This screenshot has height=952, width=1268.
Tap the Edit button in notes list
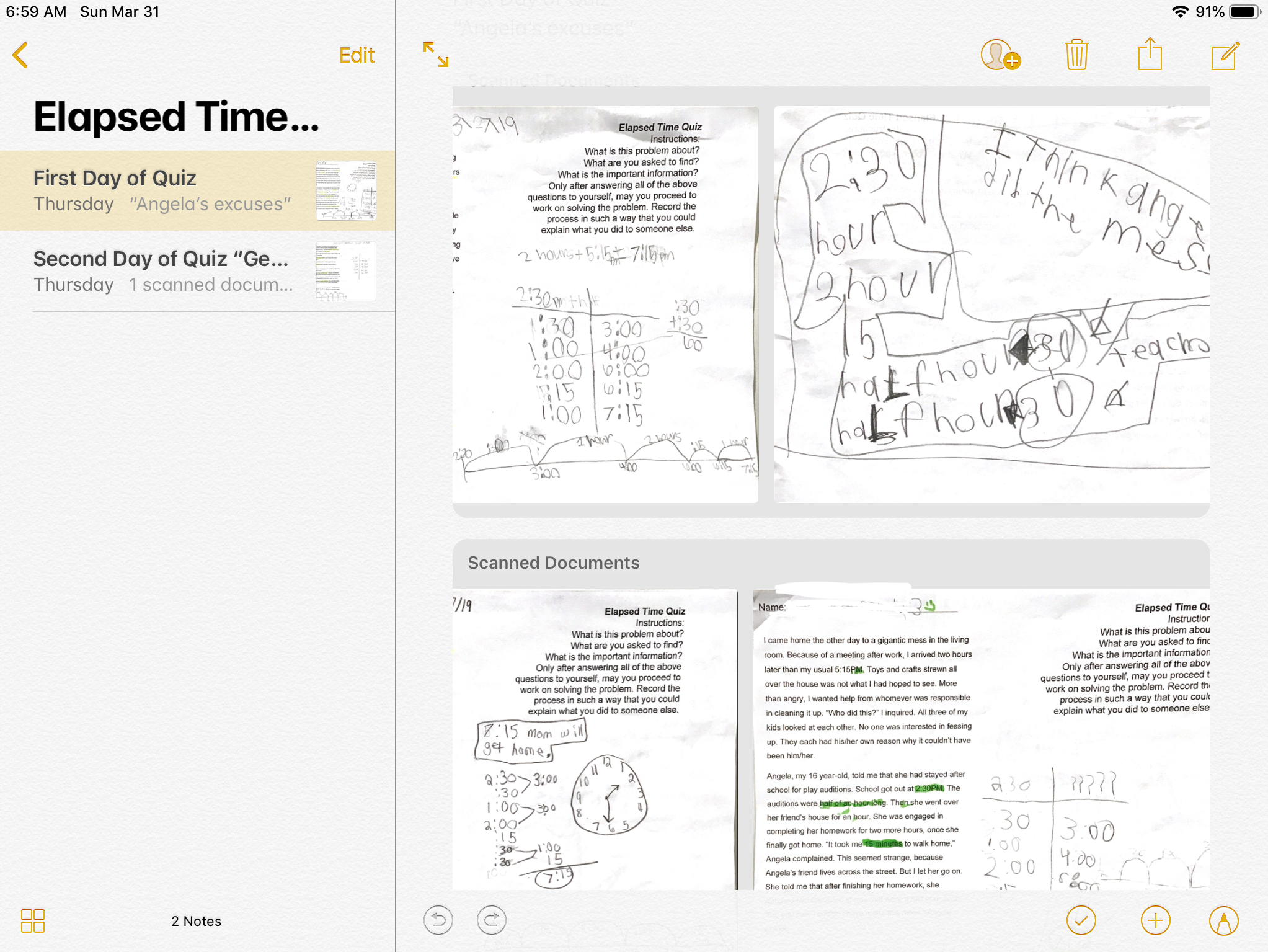(356, 55)
